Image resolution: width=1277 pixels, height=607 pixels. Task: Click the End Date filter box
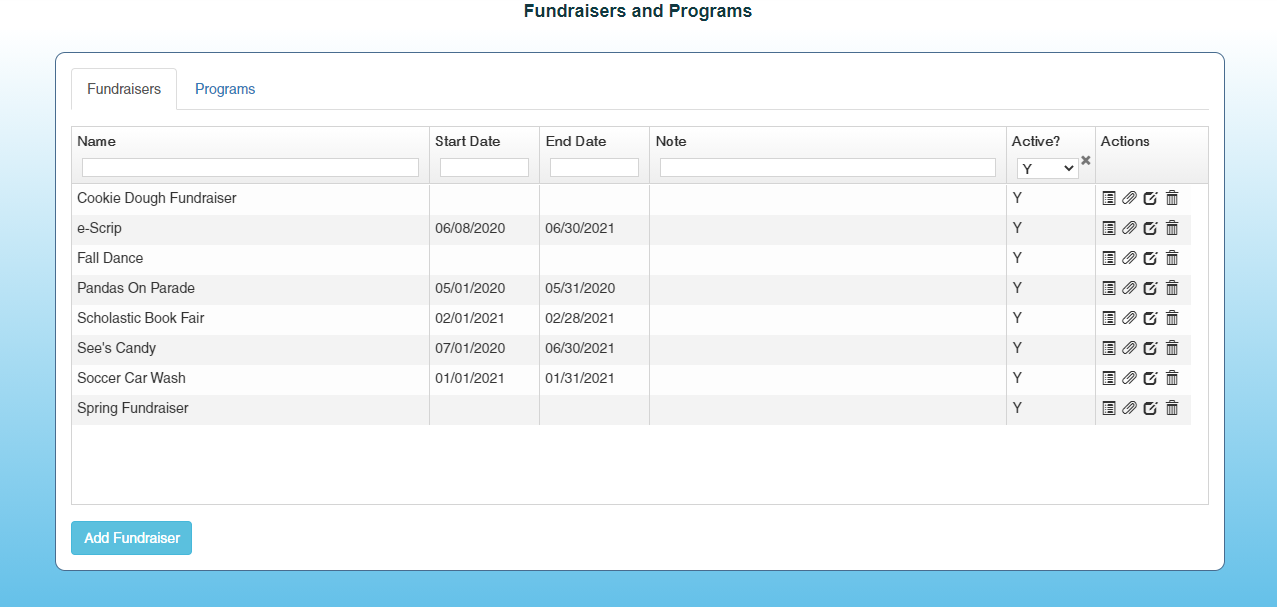pos(594,168)
